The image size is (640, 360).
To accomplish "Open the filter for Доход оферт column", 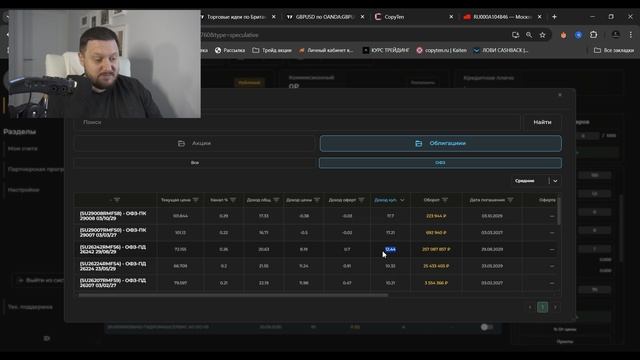I will pyautogui.click(x=361, y=200).
